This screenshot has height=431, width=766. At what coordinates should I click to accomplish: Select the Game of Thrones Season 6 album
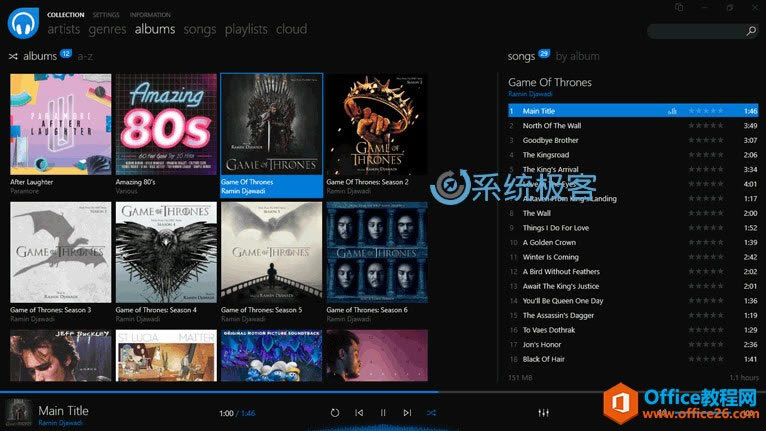tap(377, 253)
